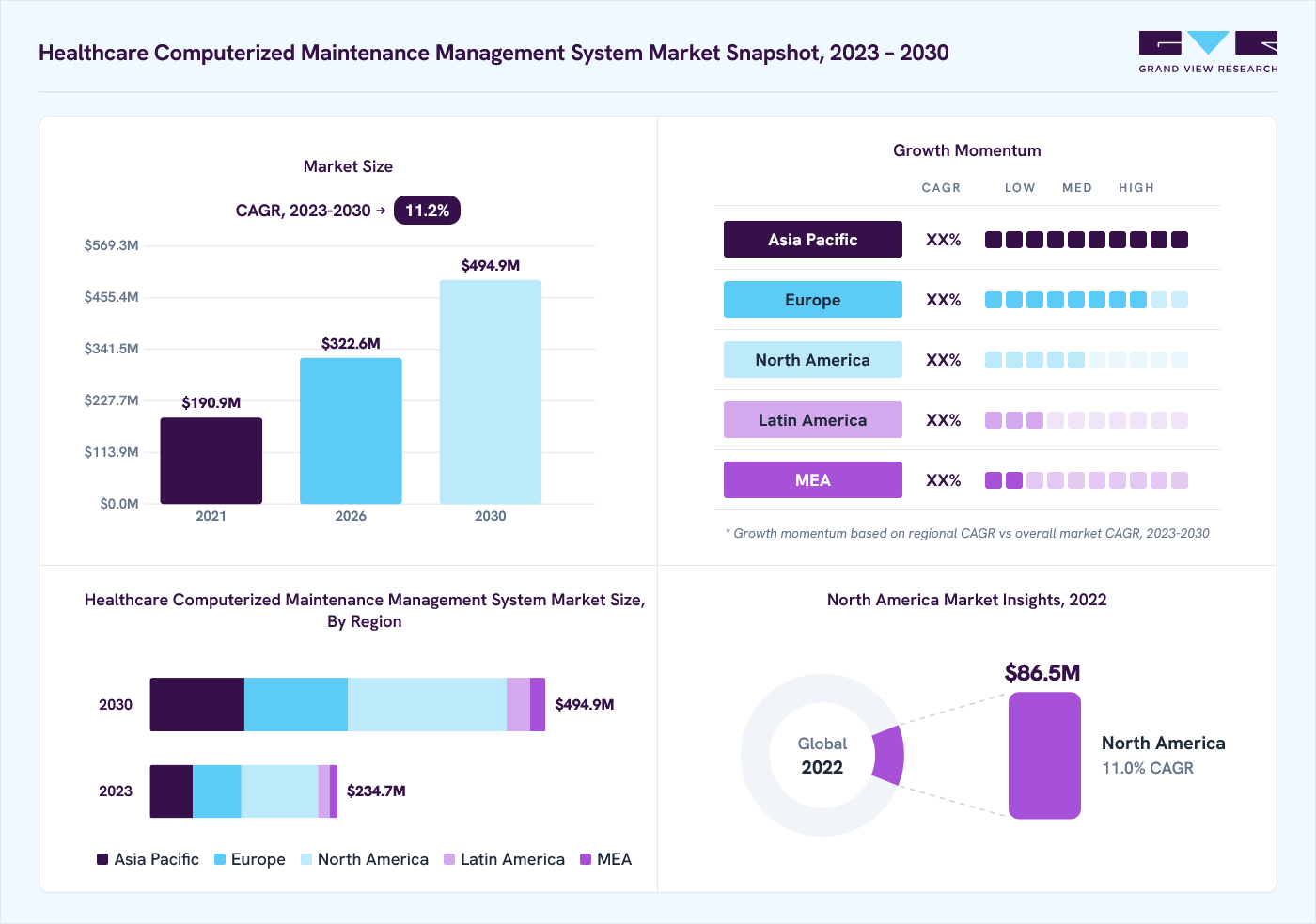
Task: Click the HIGH column header
Action: 1136,188
